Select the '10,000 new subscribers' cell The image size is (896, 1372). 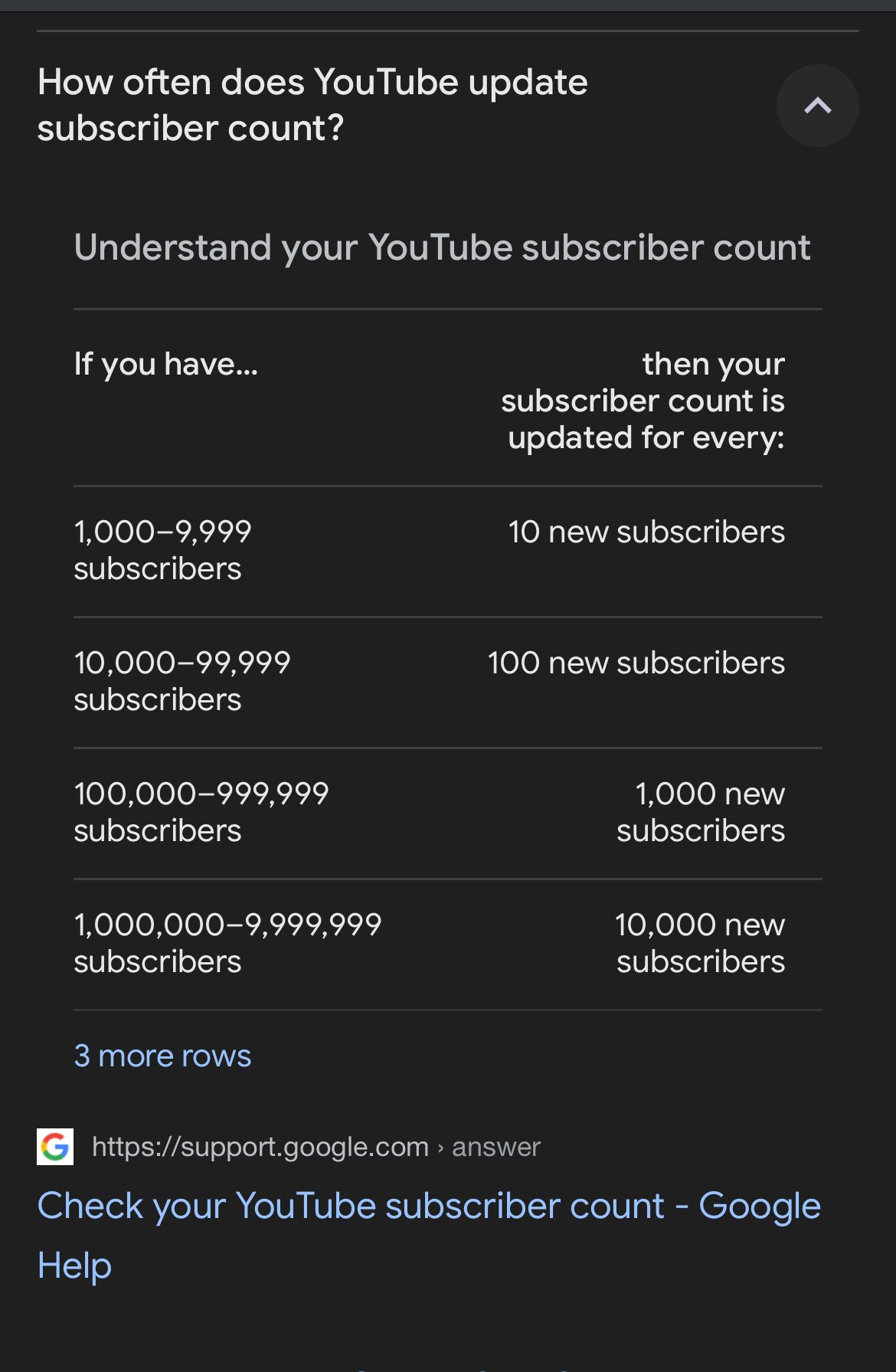click(700, 943)
